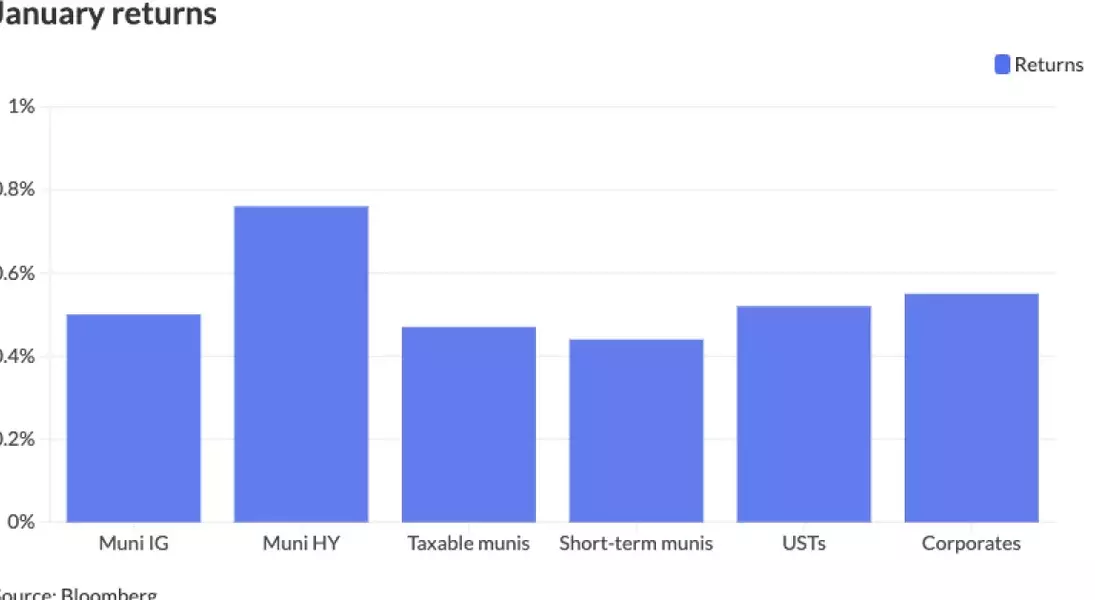Click the Muni IG axis label
This screenshot has height=600, width=1095.
tap(134, 544)
